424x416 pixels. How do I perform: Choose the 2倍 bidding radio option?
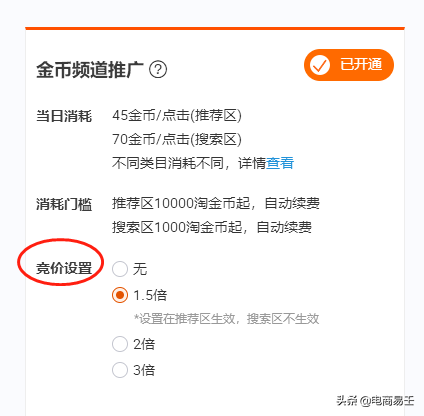click(120, 344)
